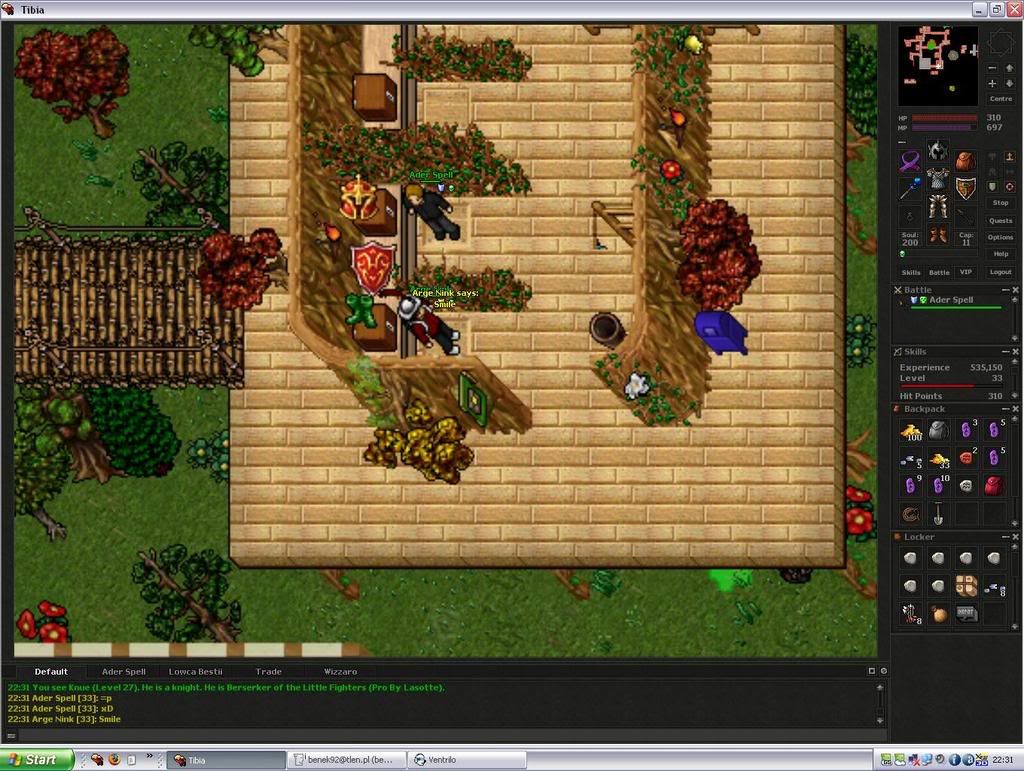The width and height of the screenshot is (1024, 771).
Task: Open the Options button
Action: 1000,238
